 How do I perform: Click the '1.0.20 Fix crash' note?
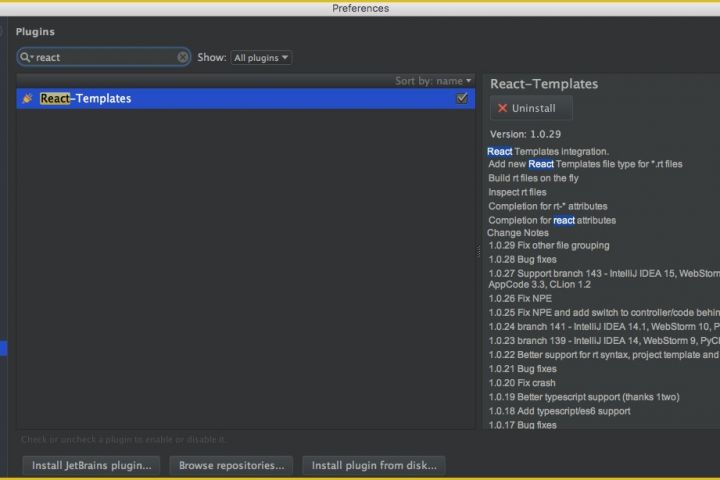pos(522,383)
